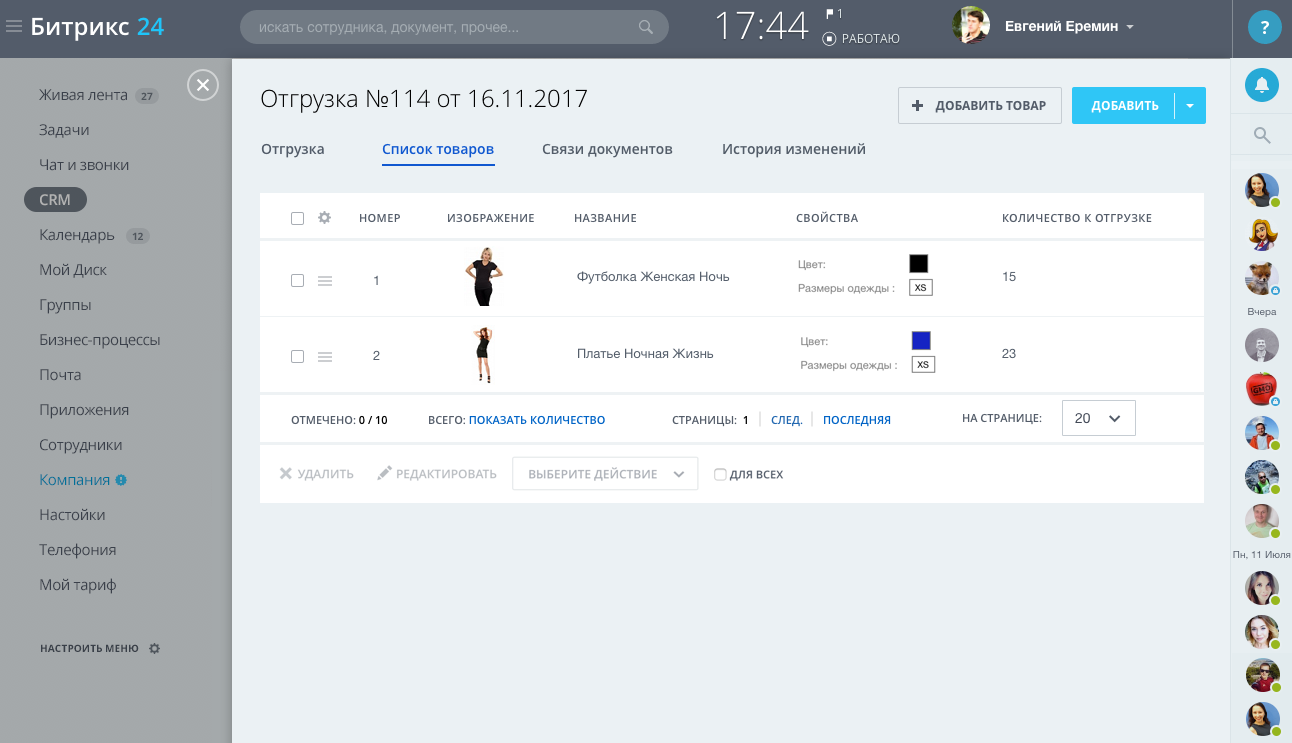Open Евгений Еремин profile avatar
This screenshot has height=743, width=1292.
tap(970, 27)
